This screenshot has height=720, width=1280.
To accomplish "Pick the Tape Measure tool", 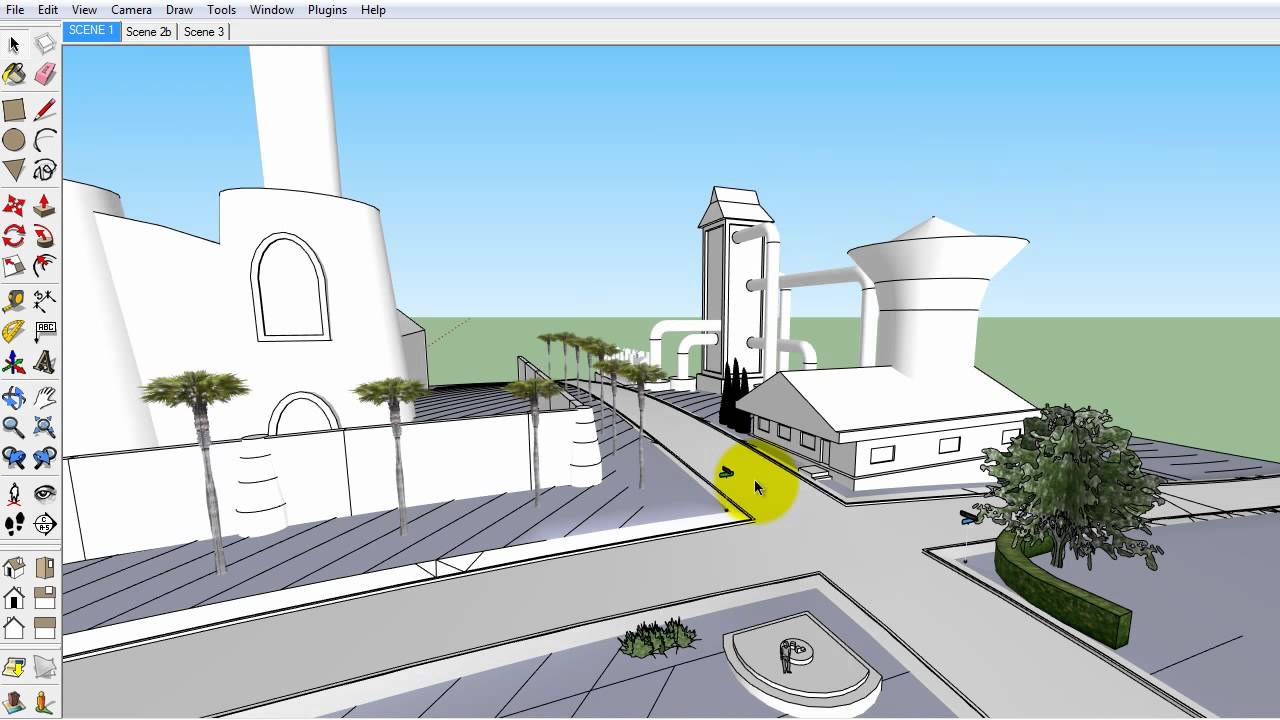I will point(14,300).
